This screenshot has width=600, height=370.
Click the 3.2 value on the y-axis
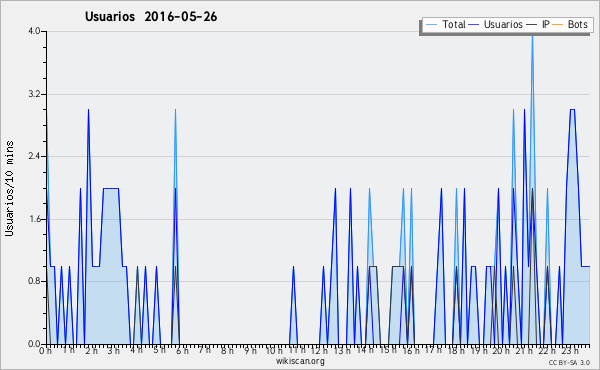(34, 94)
